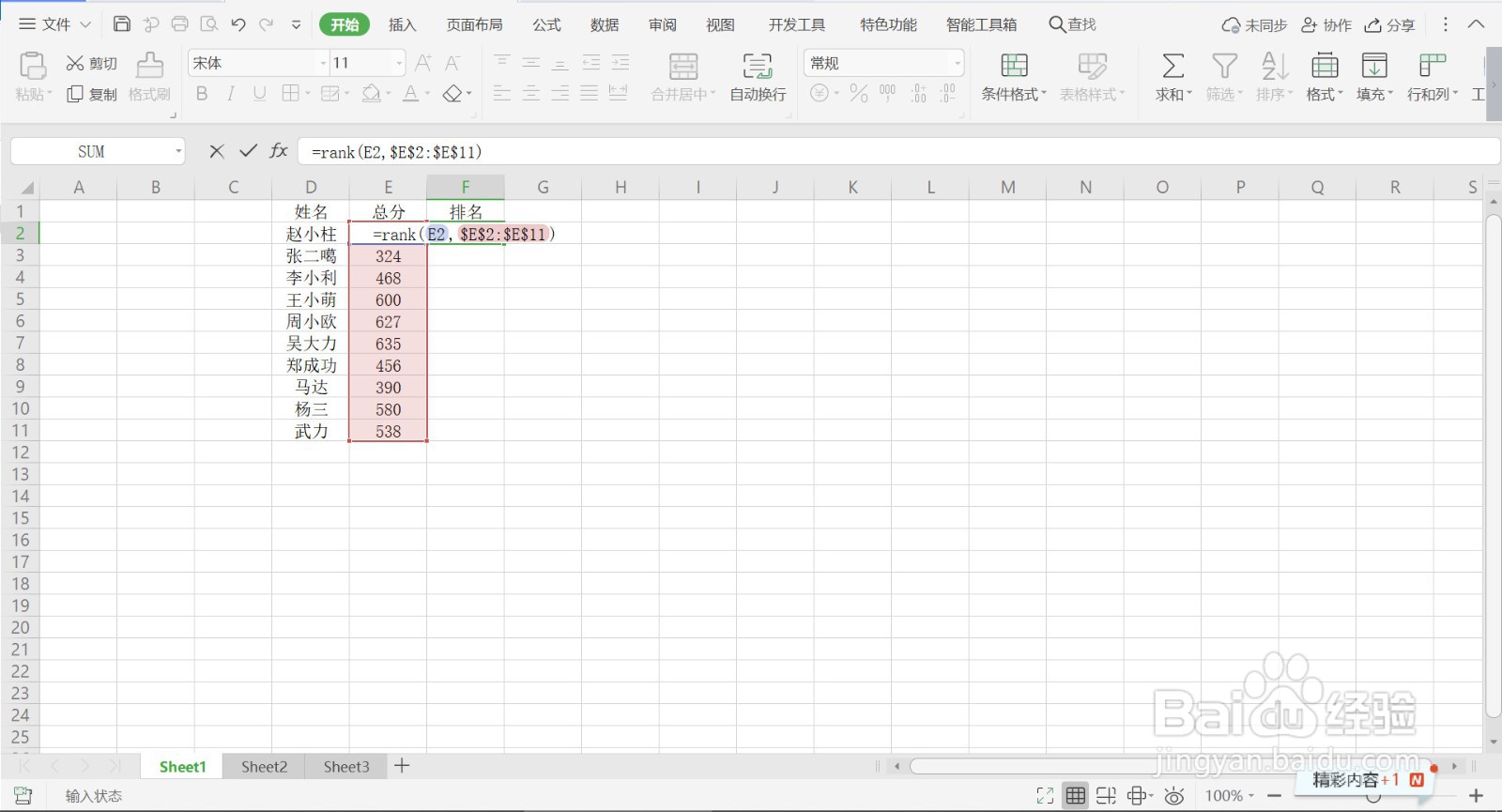1502x812 pixels.
Task: Click the Print icon
Action: [x=179, y=24]
